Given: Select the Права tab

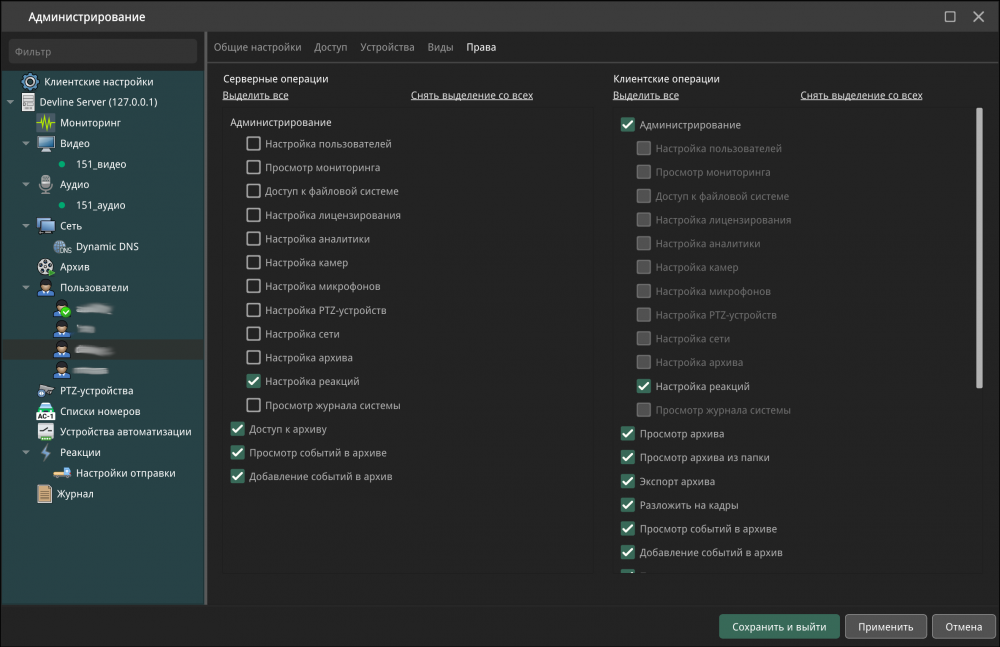Looking at the screenshot, I should [481, 47].
